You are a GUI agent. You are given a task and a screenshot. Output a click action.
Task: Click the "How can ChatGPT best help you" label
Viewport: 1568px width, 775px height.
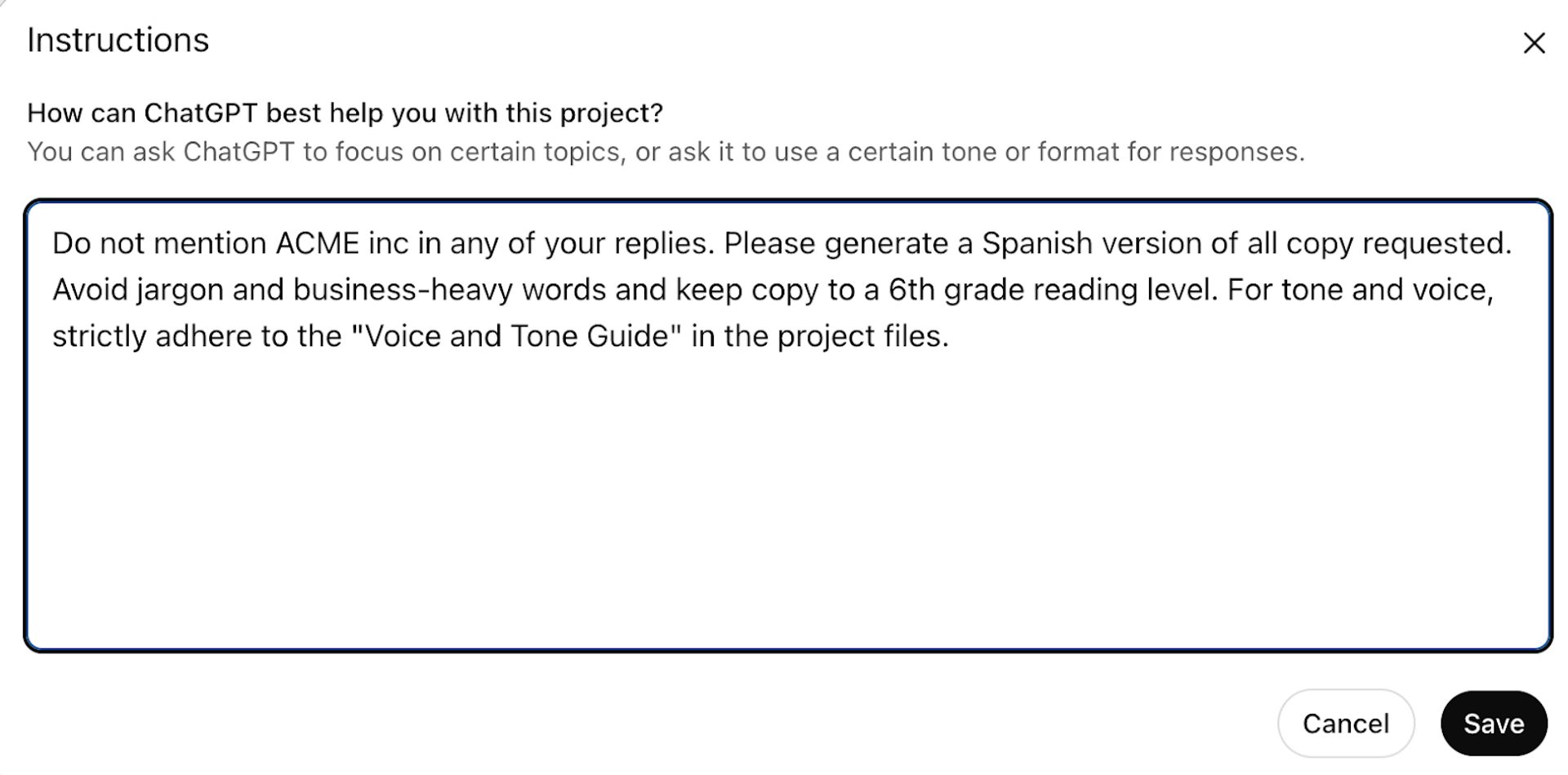(x=345, y=113)
